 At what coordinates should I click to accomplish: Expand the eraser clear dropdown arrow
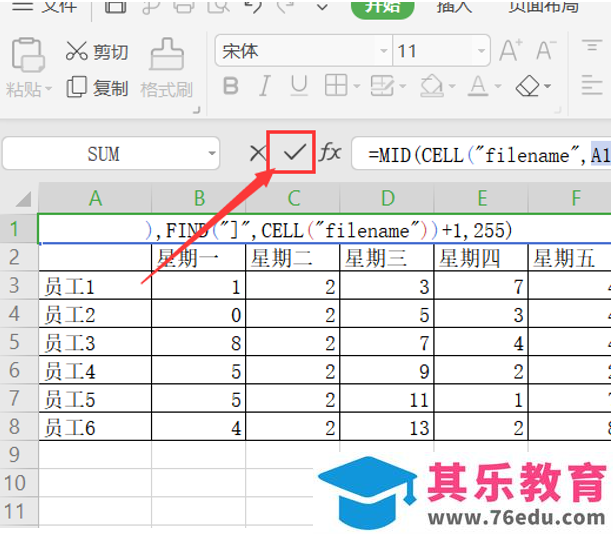tap(547, 86)
